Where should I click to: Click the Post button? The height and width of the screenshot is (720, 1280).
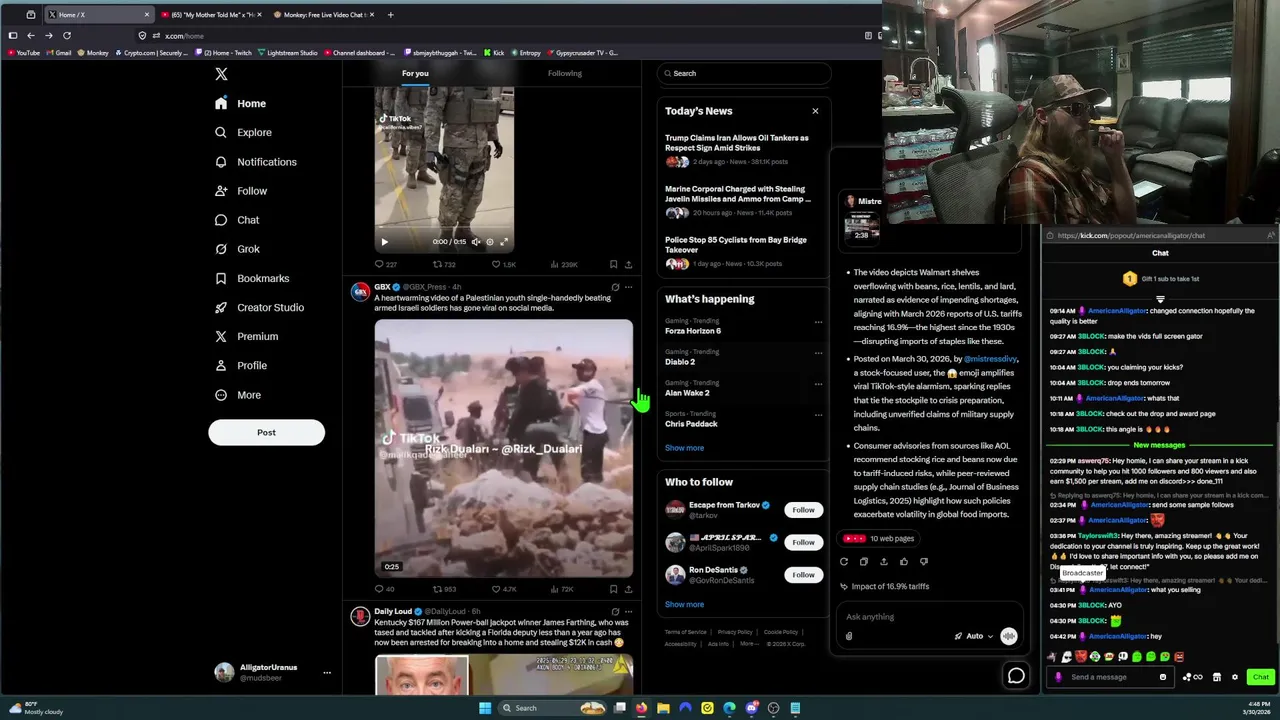tap(266, 432)
